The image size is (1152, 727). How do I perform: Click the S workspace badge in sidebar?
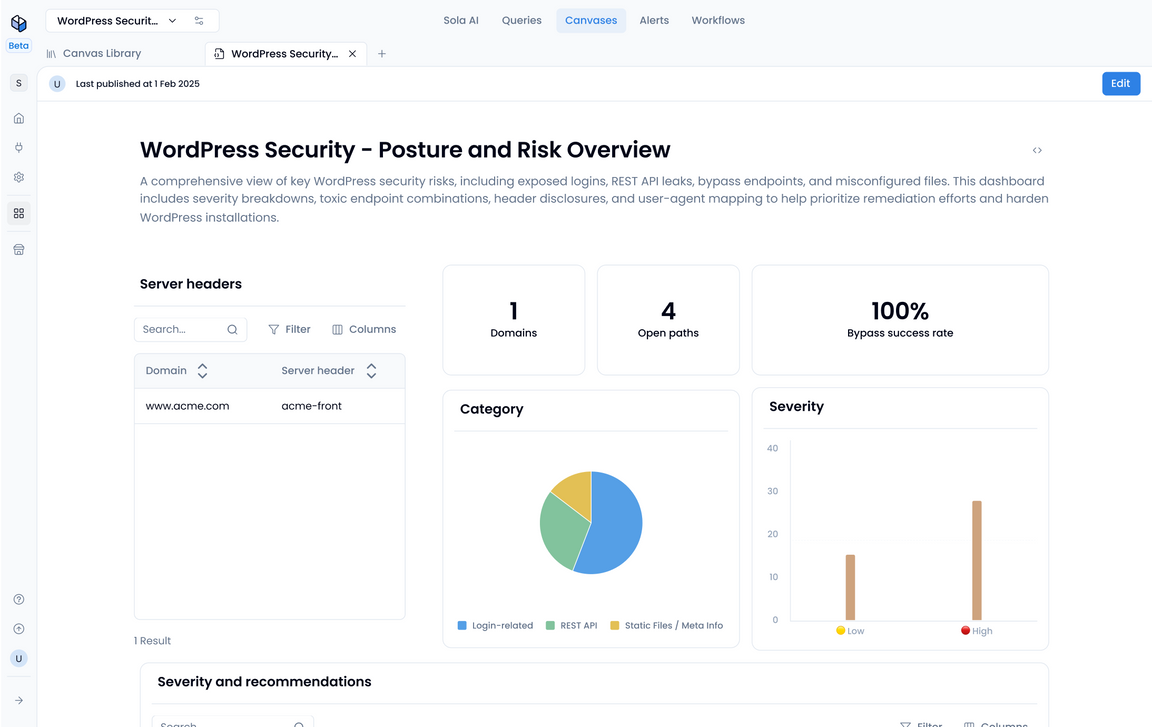pos(19,83)
